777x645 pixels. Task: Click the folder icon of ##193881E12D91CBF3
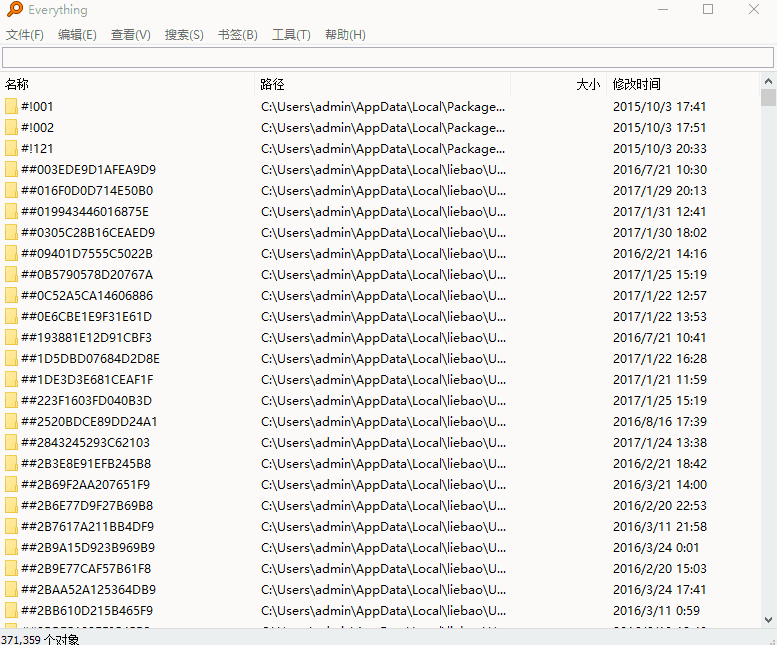point(11,338)
